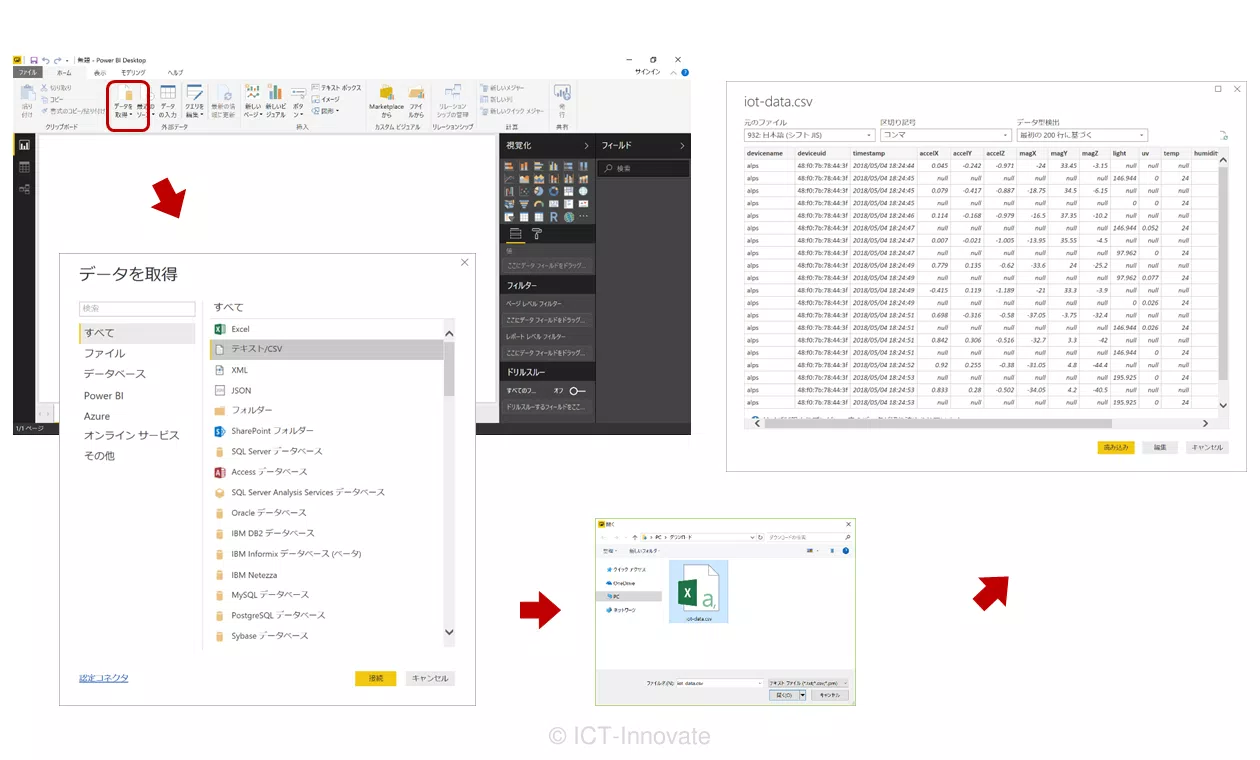
Task: Switch to the Modeling (モデリング) ribbon tab
Action: click(134, 73)
